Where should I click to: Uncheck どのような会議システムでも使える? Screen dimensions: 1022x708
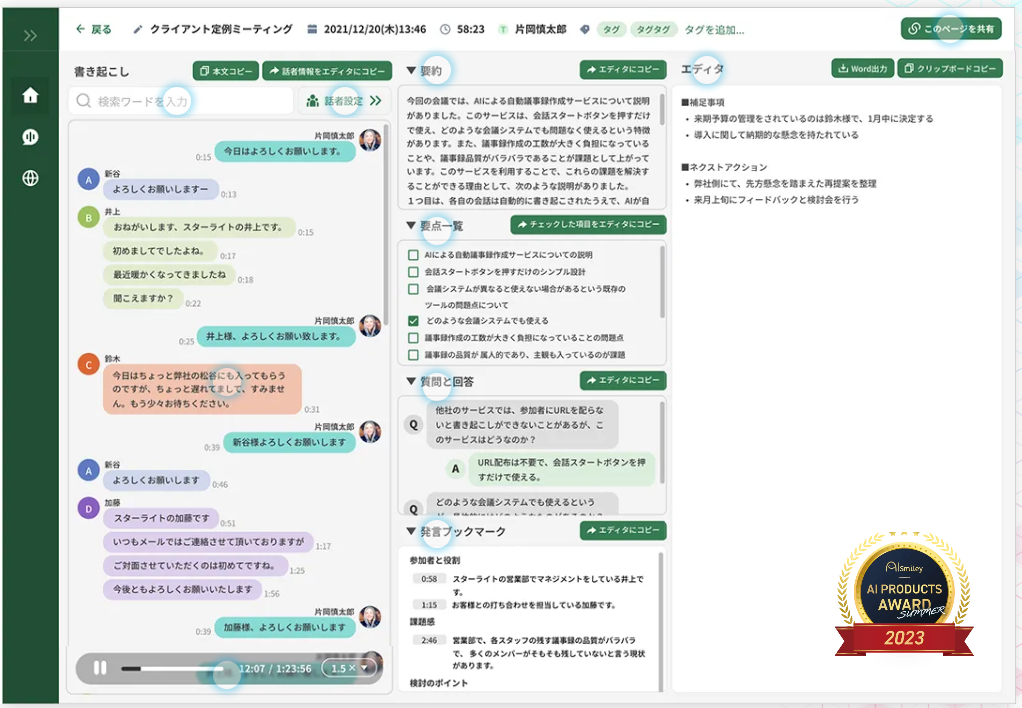tap(413, 321)
